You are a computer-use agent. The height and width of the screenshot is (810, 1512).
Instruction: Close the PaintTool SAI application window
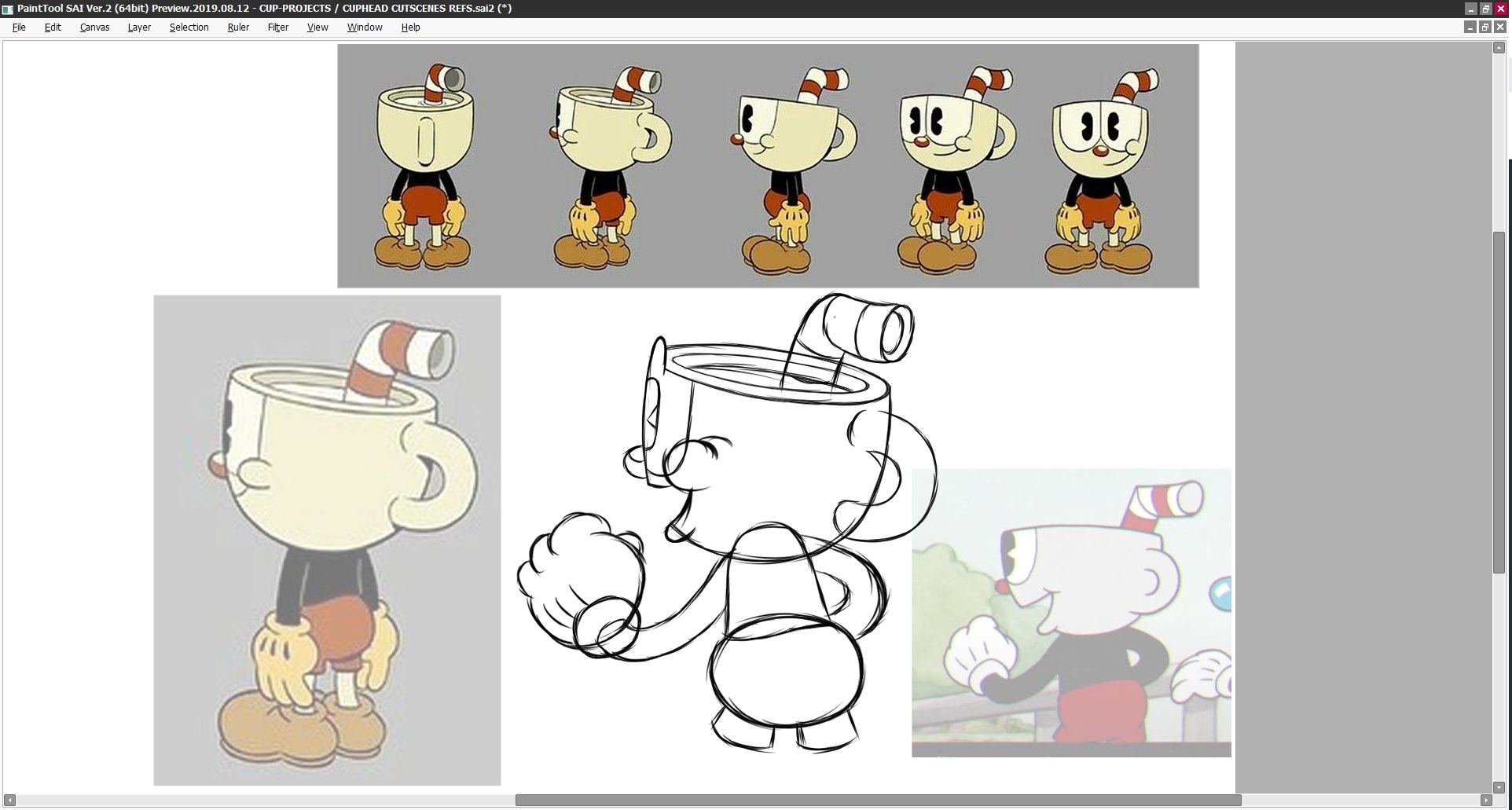coord(1500,9)
